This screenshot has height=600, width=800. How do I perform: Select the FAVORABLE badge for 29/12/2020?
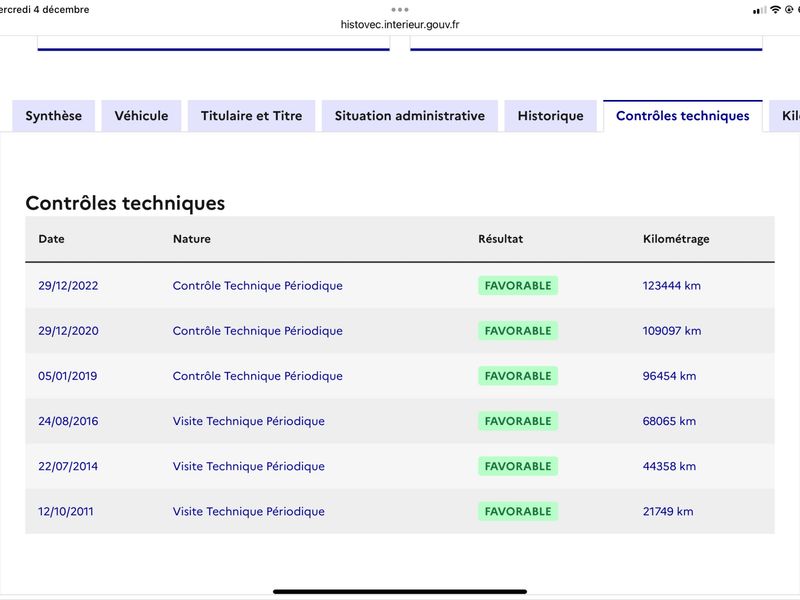pos(518,331)
